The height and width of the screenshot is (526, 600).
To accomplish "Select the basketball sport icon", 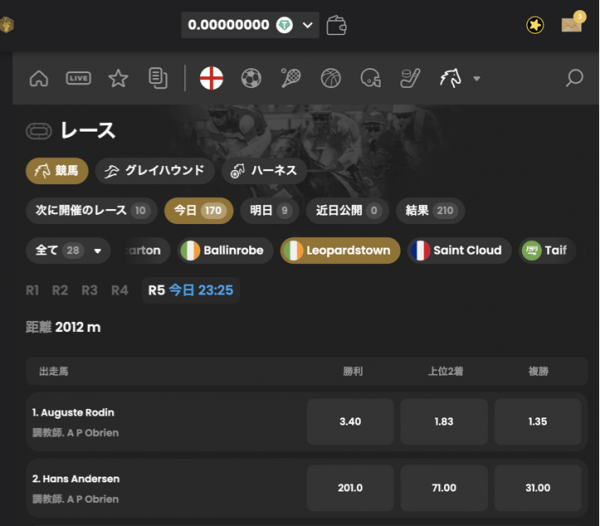I will [331, 78].
